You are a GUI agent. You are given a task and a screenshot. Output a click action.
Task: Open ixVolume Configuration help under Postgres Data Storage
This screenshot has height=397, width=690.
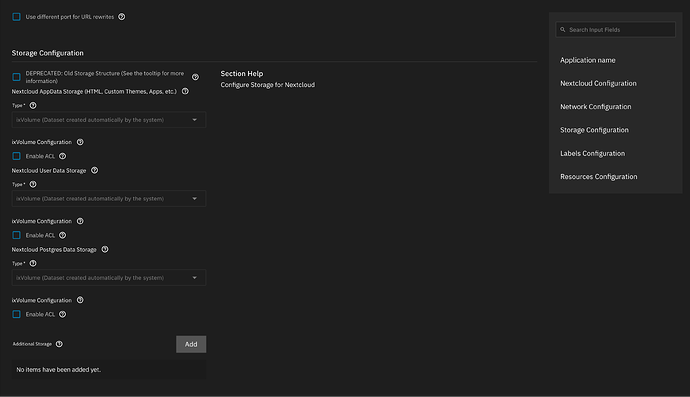point(80,300)
